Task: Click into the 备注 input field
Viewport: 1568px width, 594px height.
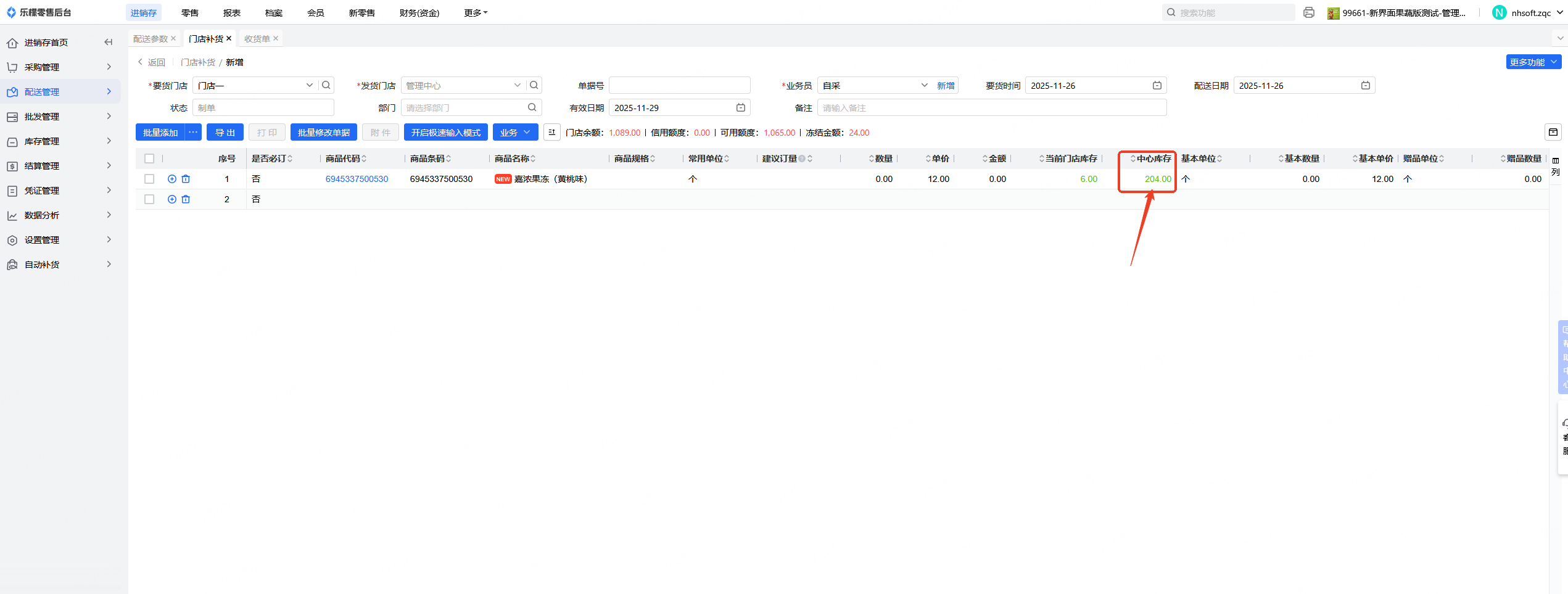Action: coord(992,107)
